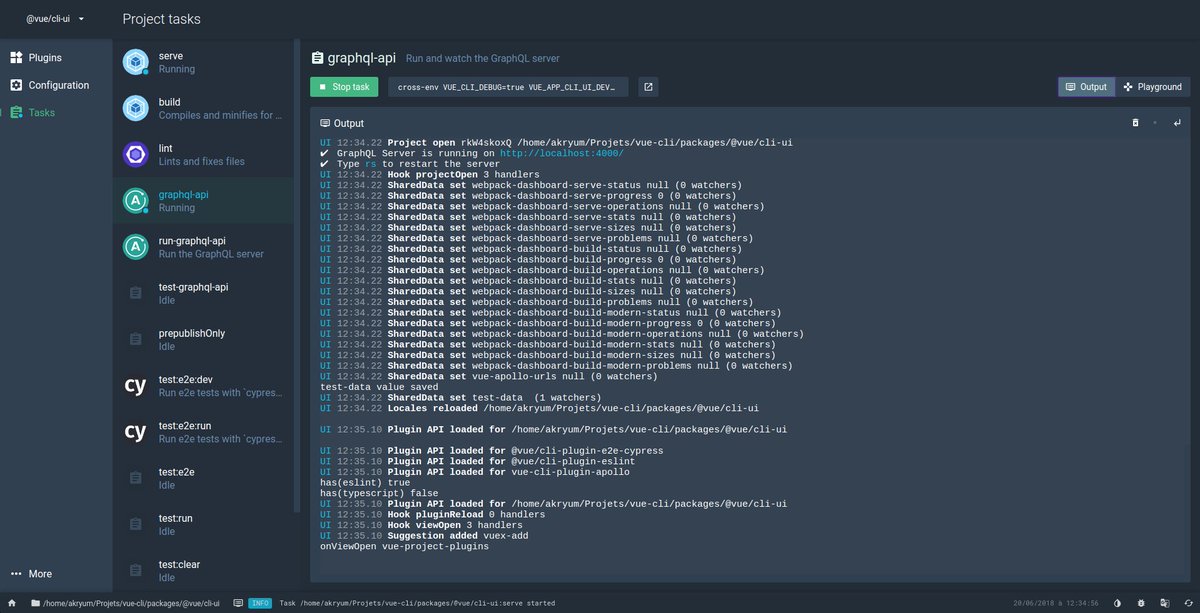This screenshot has width=1200, height=613.
Task: Toggle dark mode contrast icon
Action: pyautogui.click(x=1117, y=603)
